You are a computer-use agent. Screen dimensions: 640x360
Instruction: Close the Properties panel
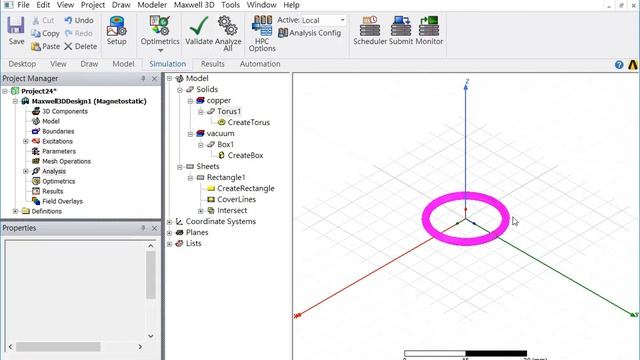pos(154,228)
